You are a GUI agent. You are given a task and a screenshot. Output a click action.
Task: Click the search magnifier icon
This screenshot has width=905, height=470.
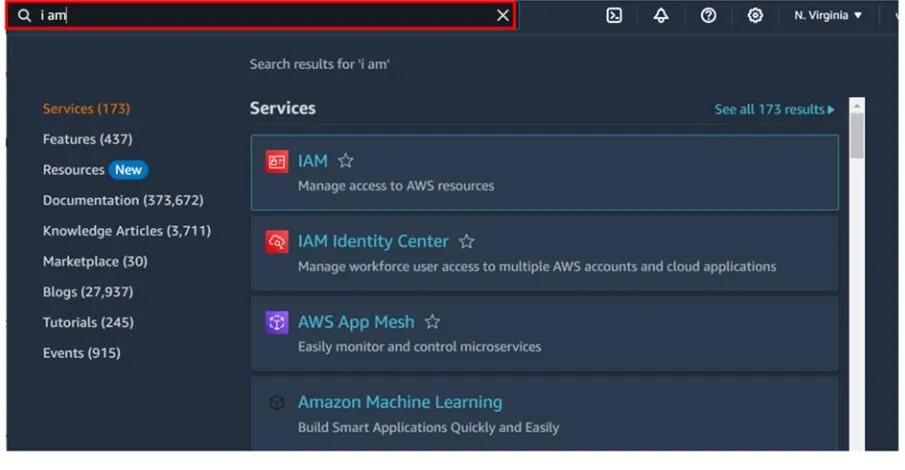pyautogui.click(x=24, y=16)
